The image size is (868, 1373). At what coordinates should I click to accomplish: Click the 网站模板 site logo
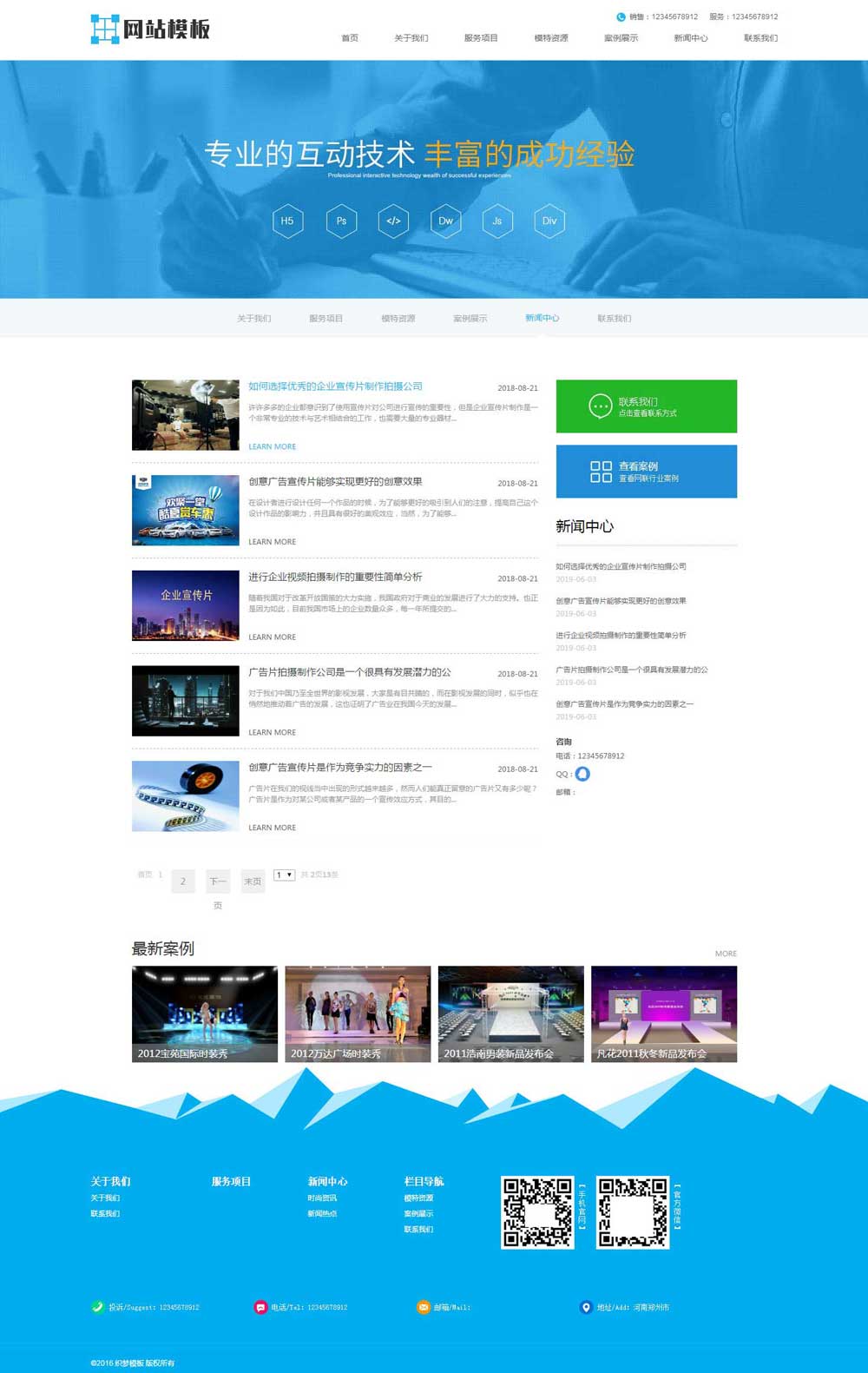pyautogui.click(x=150, y=30)
